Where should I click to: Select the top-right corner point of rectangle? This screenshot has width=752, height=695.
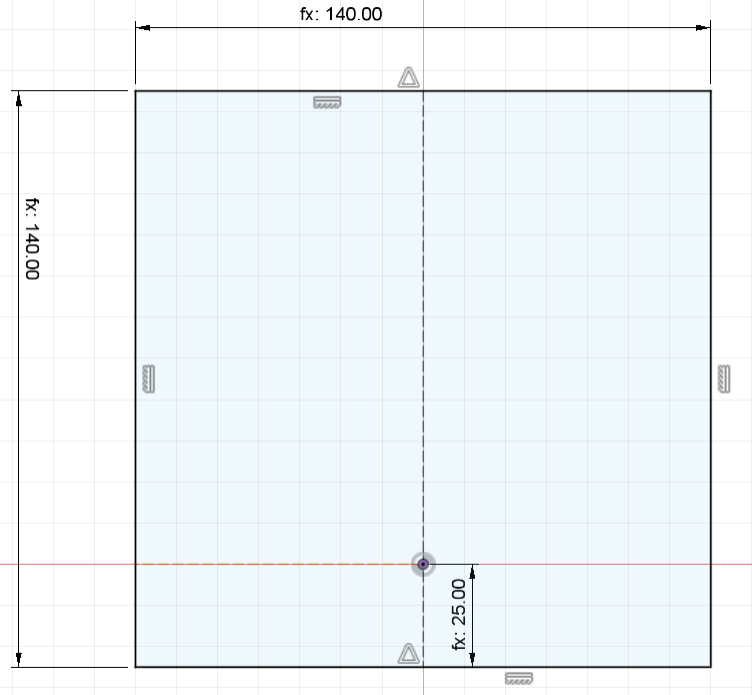pos(711,91)
